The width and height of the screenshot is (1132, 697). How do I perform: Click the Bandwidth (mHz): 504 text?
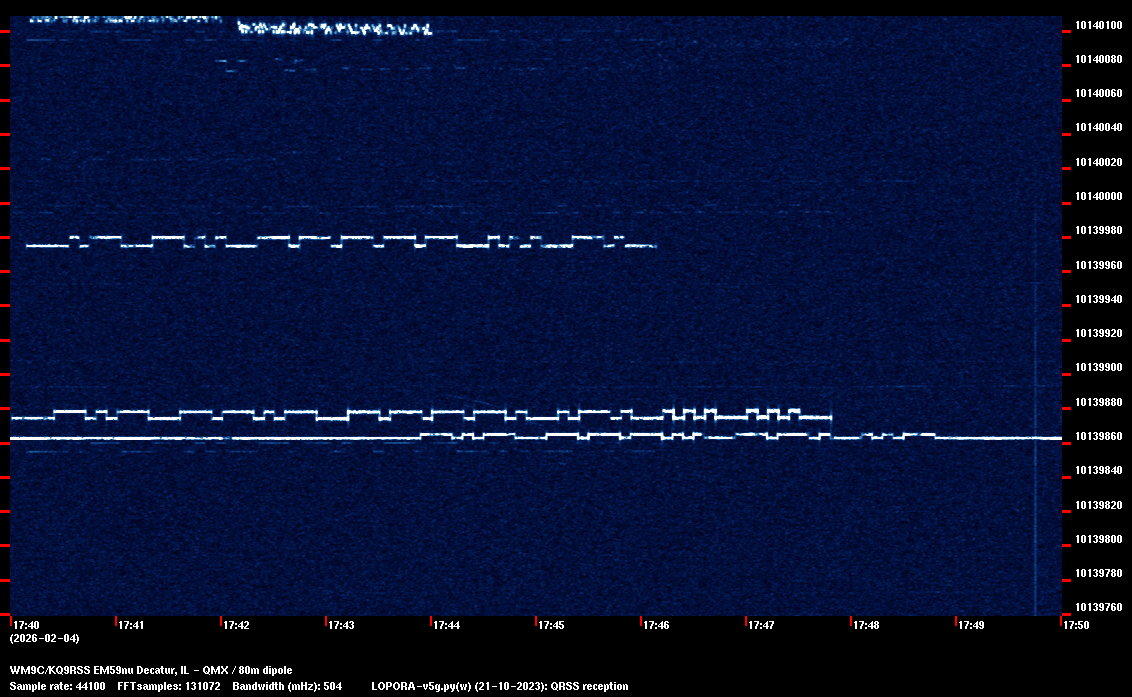tap(288, 686)
